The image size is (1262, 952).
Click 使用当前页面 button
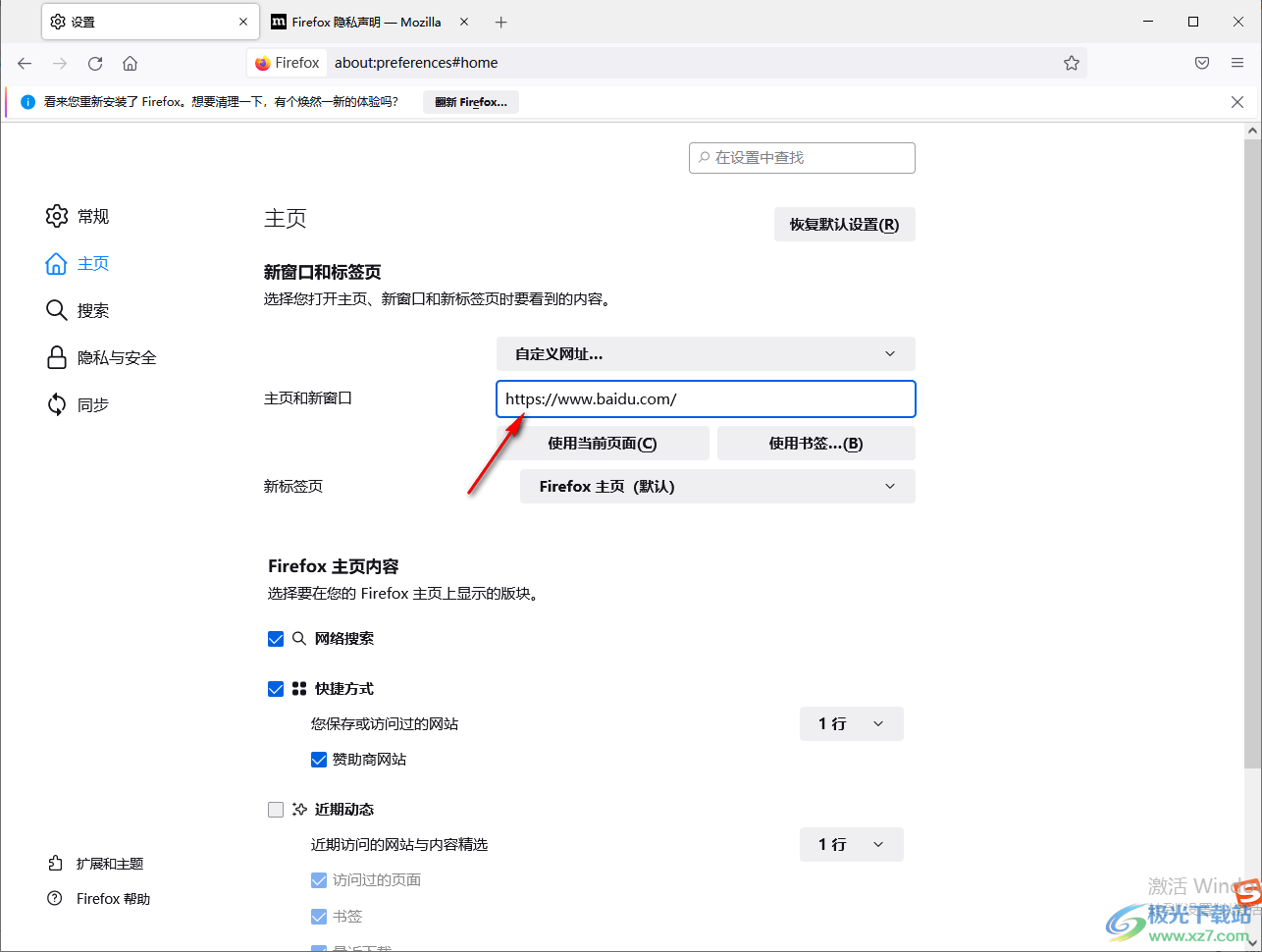603,444
